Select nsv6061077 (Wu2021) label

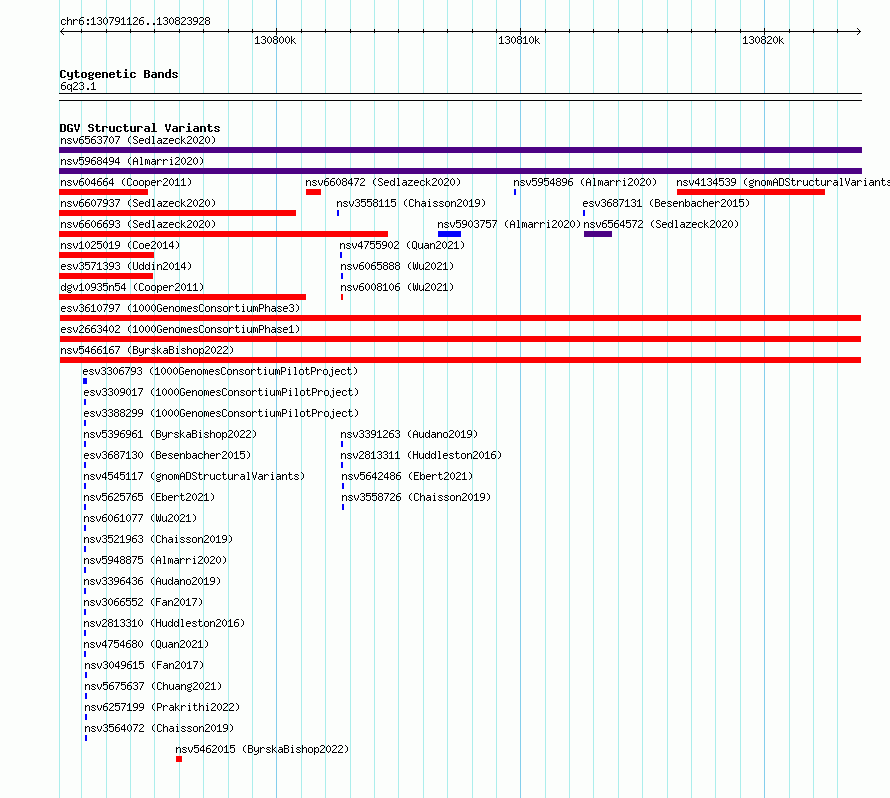pos(140,518)
